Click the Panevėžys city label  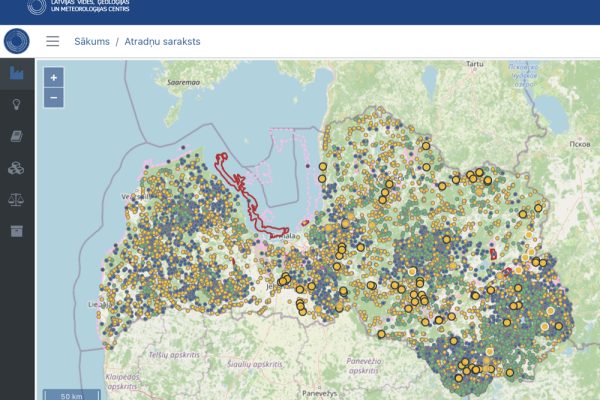point(320,393)
